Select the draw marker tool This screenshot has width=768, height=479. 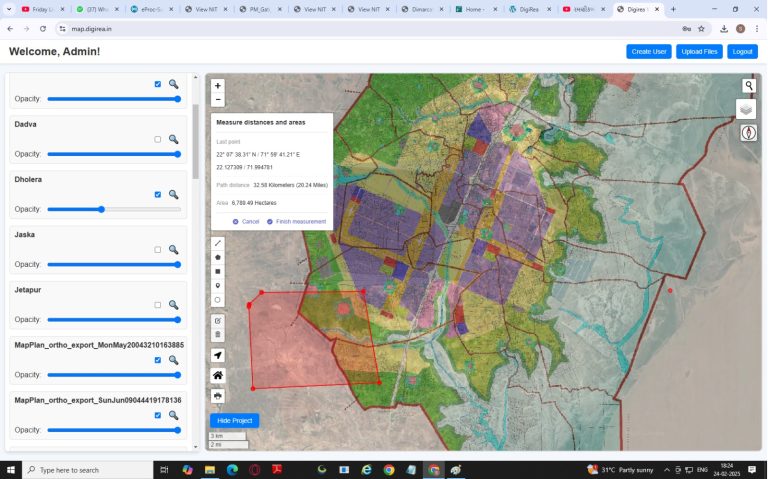218,285
